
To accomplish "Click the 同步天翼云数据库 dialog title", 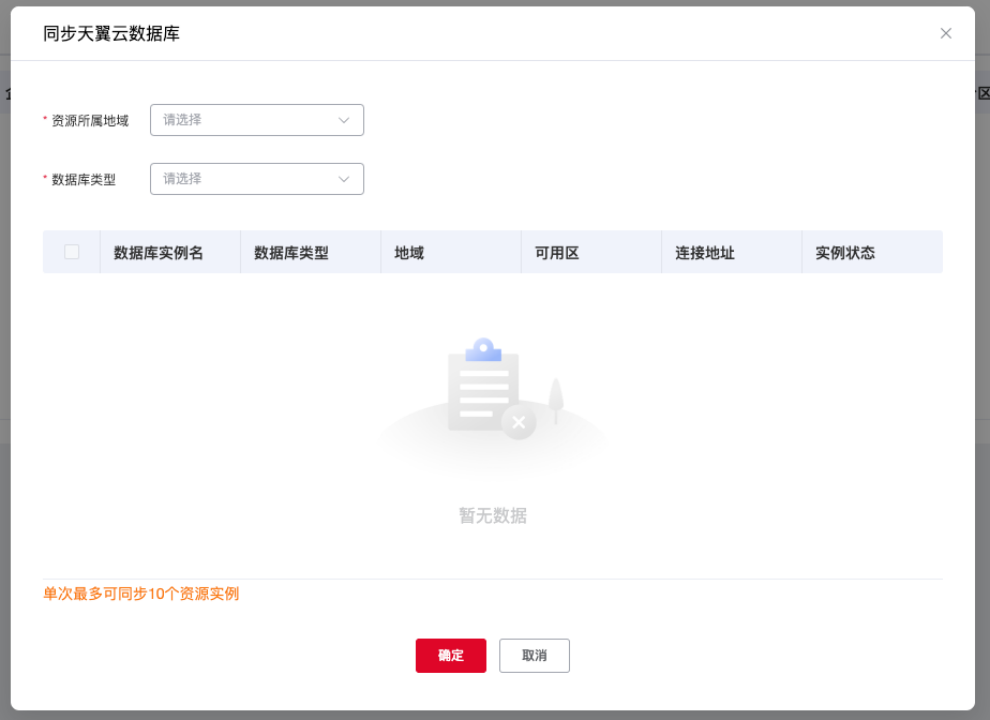I will pos(111,33).
